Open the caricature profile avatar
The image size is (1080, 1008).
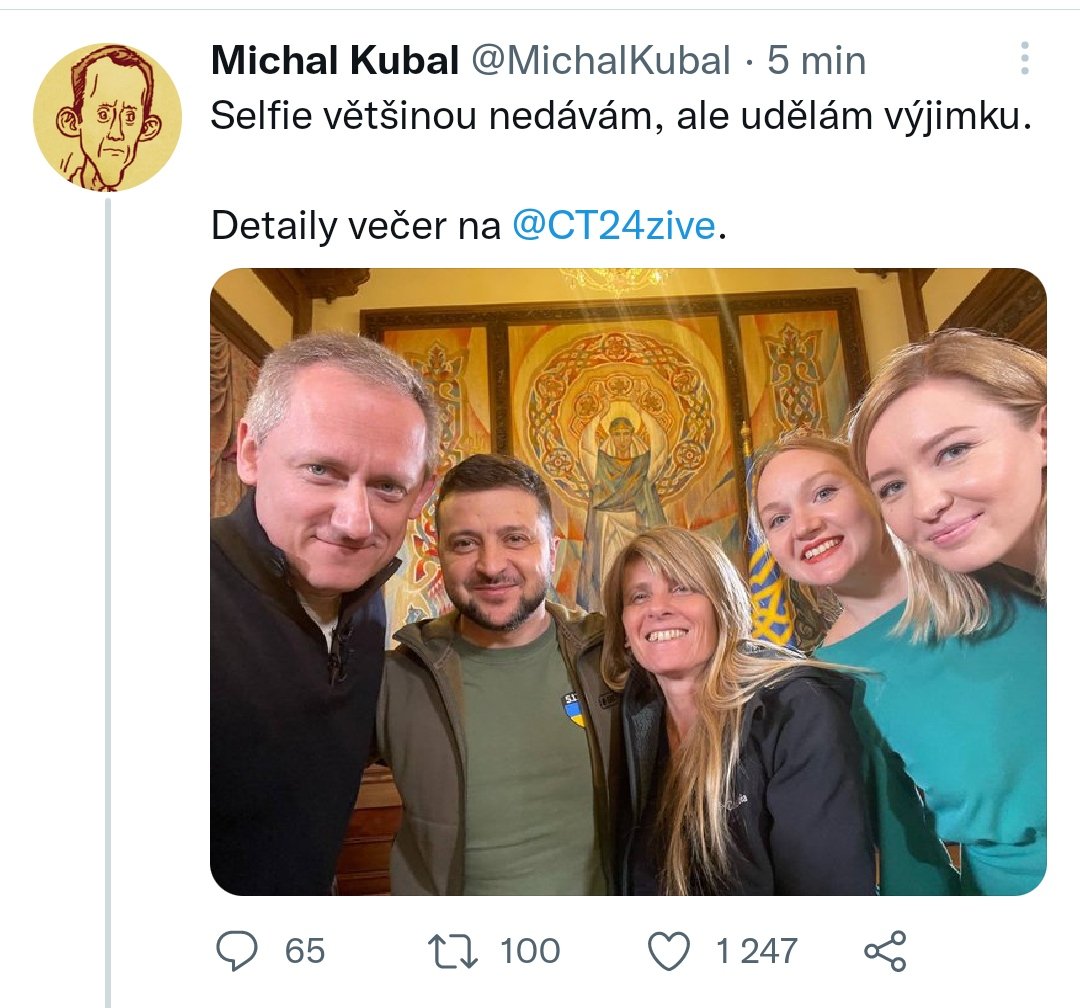pos(107,117)
